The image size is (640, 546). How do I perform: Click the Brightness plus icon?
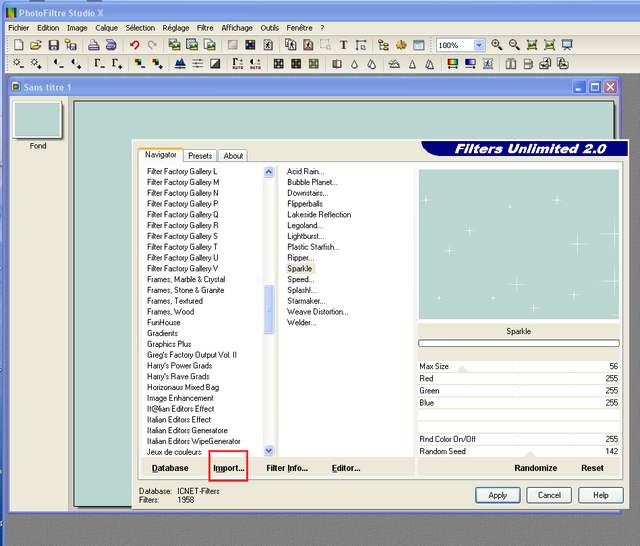36,64
